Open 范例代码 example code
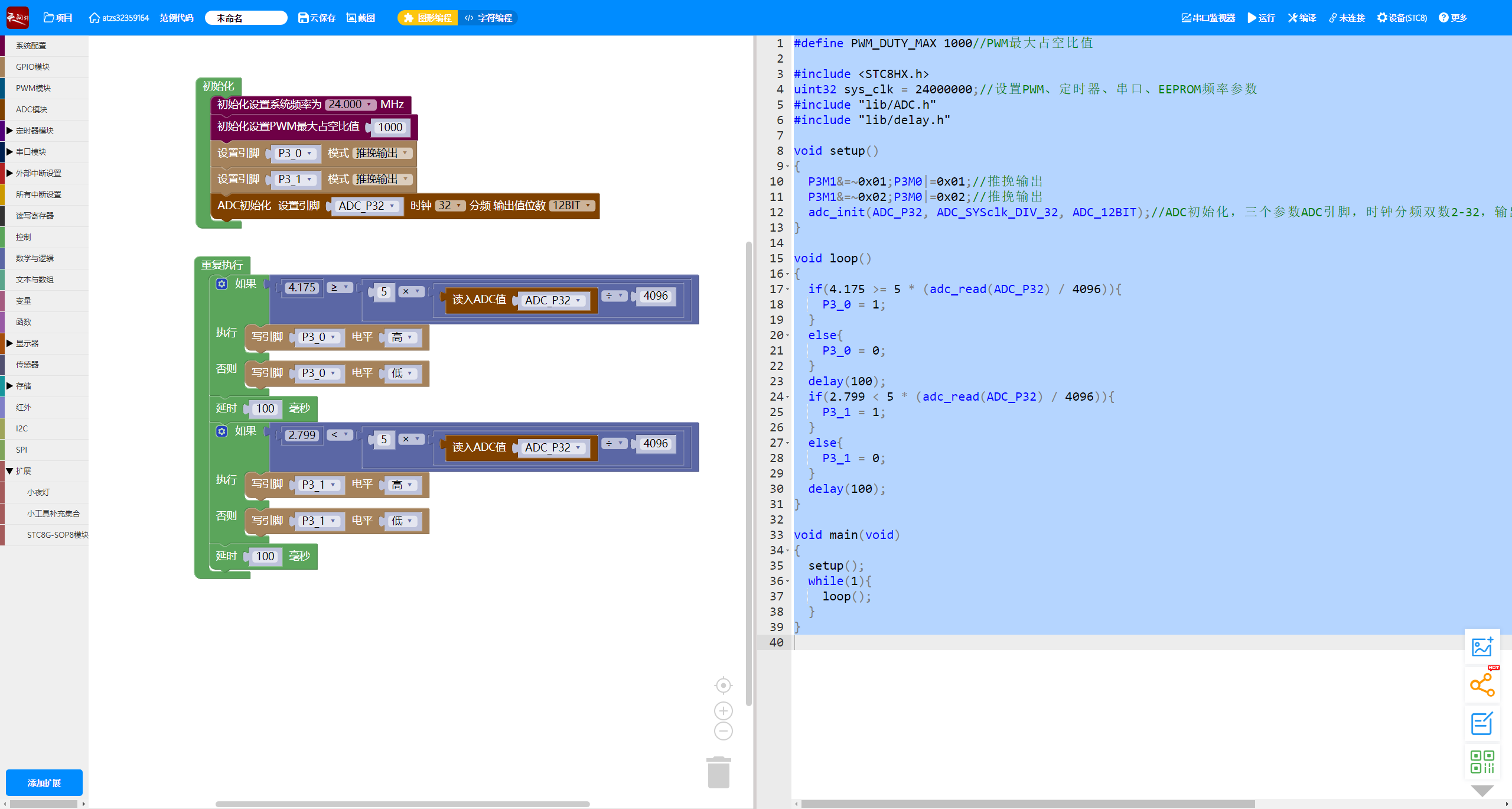 (x=176, y=18)
